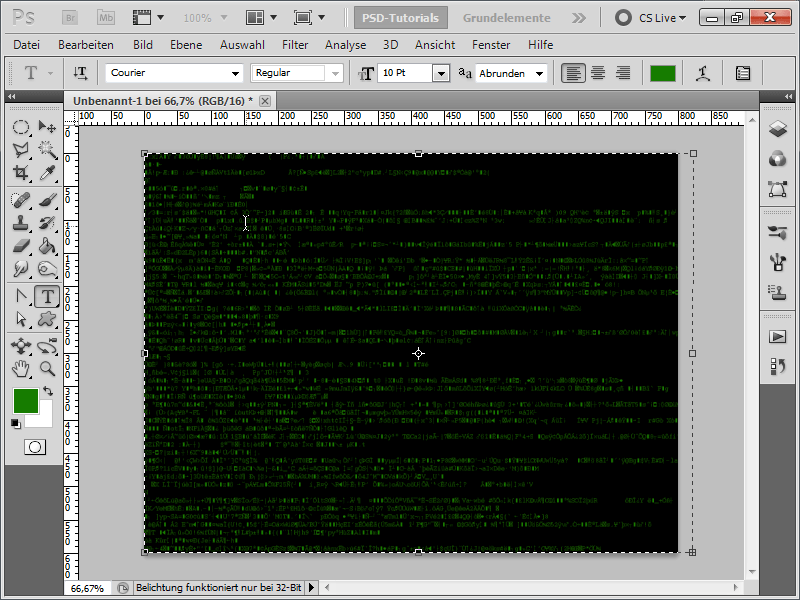The image size is (800, 600).
Task: Switch to Grundelemente workspace
Action: pos(507,18)
